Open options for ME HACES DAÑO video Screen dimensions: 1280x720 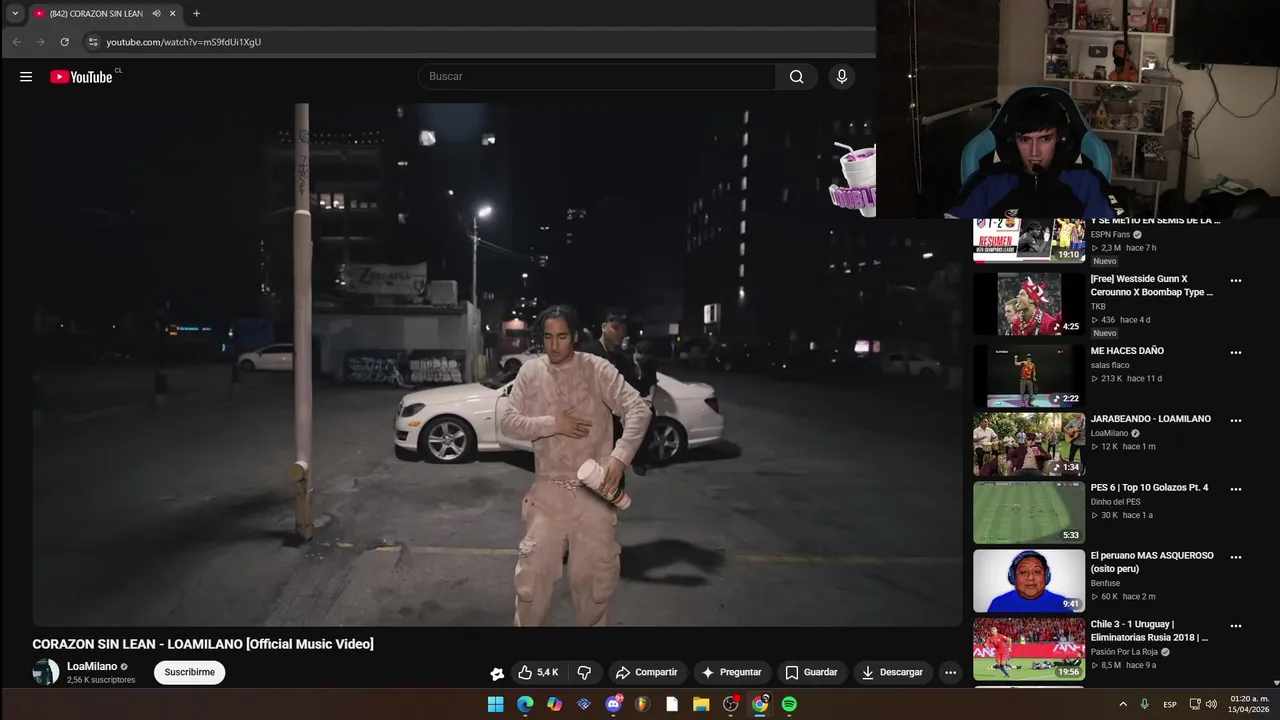tap(1236, 352)
